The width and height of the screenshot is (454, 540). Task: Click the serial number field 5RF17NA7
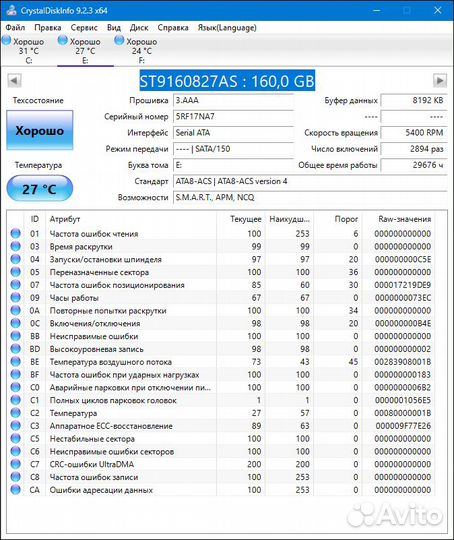233,116
